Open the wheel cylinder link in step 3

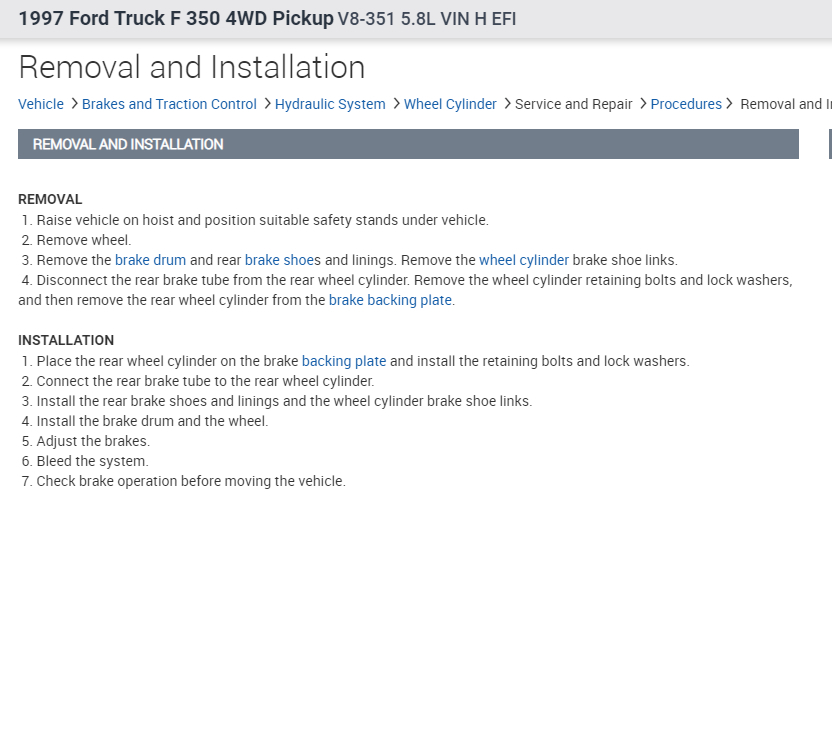[x=524, y=260]
